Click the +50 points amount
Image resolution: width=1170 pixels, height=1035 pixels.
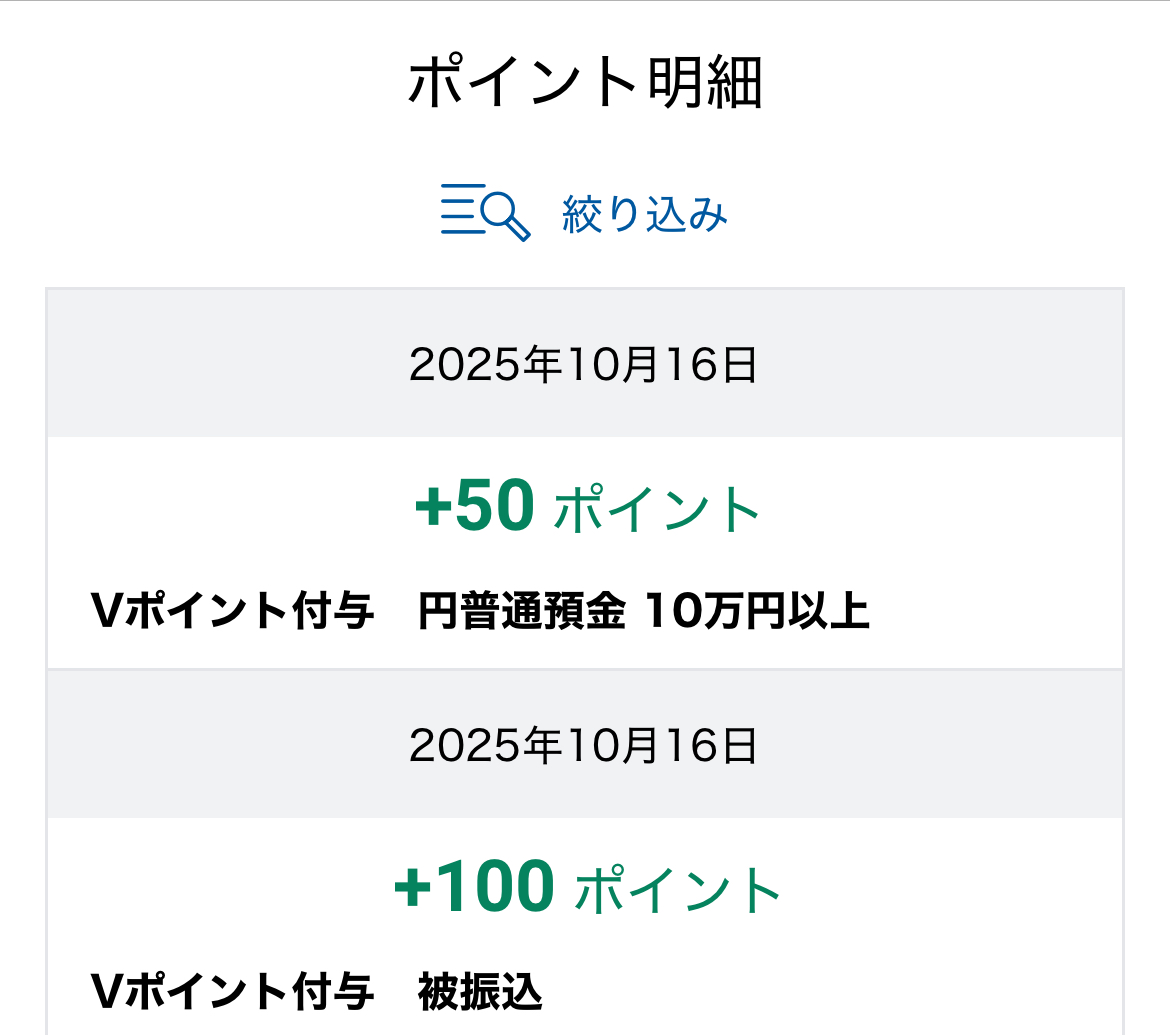click(475, 507)
